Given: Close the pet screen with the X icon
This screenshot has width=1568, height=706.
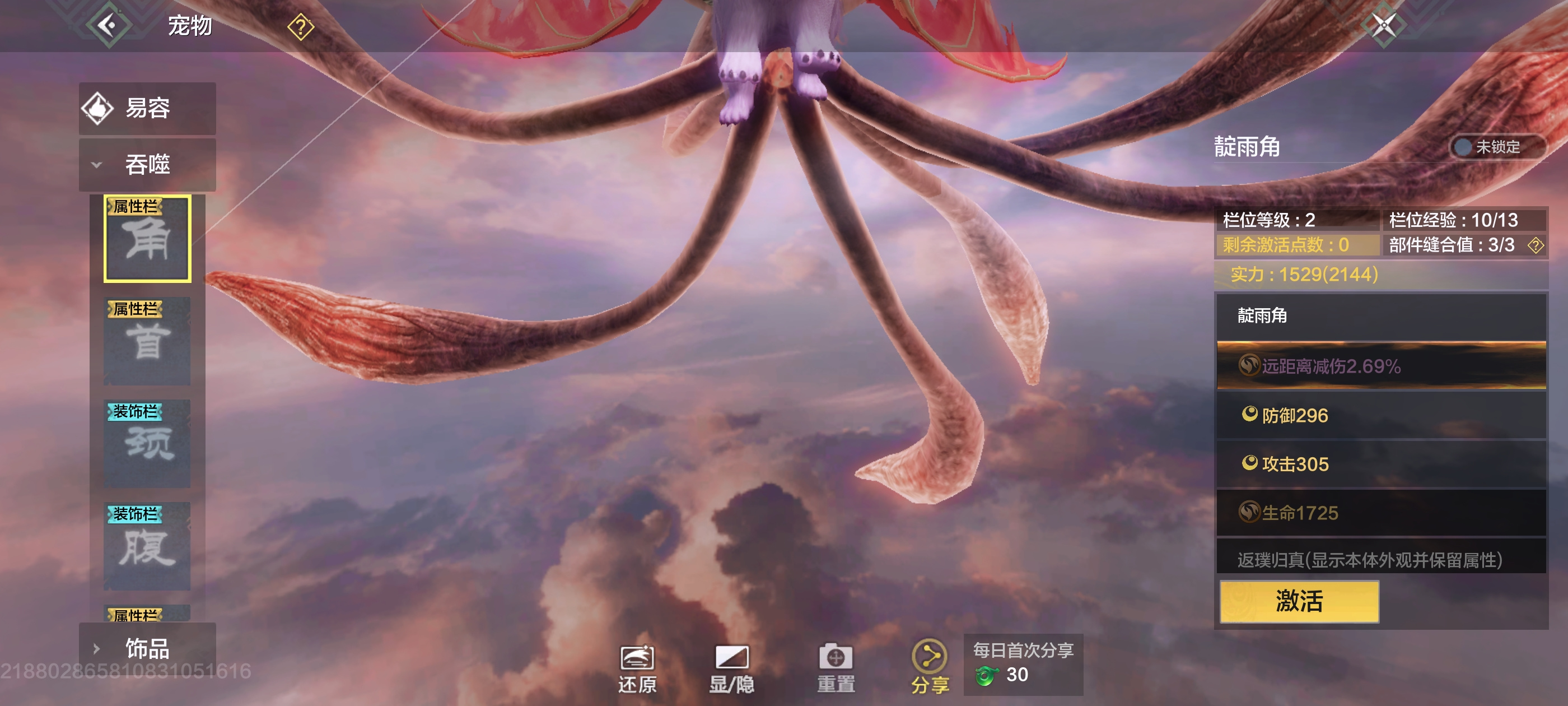Looking at the screenshot, I should (1384, 26).
